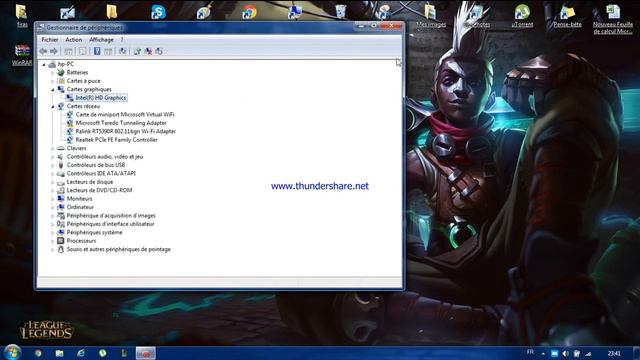The height and width of the screenshot is (360, 640).
Task: Open Google Chrome desktop shortcut
Action: (249, 12)
